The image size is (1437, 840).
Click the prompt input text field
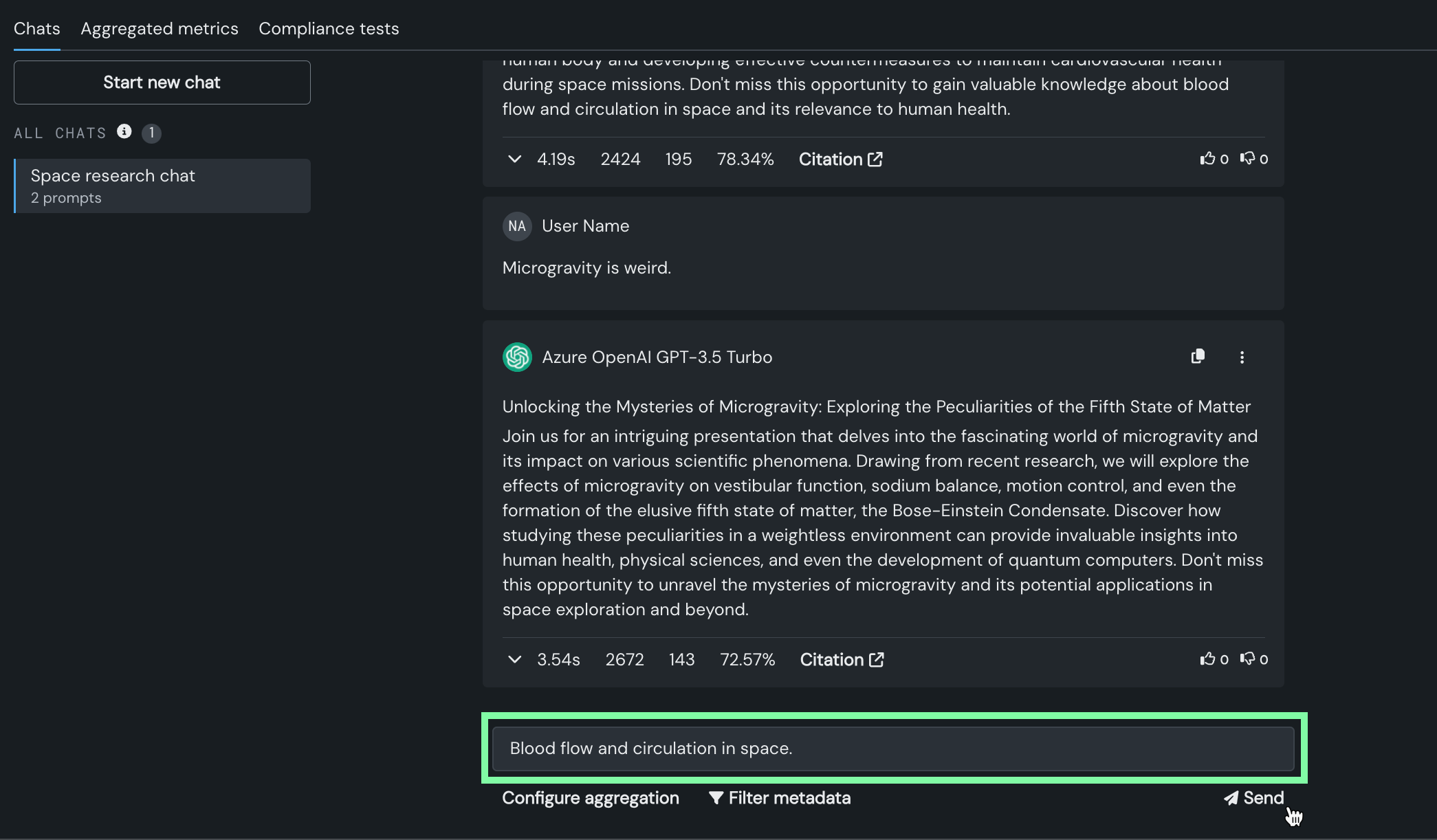[x=893, y=749]
